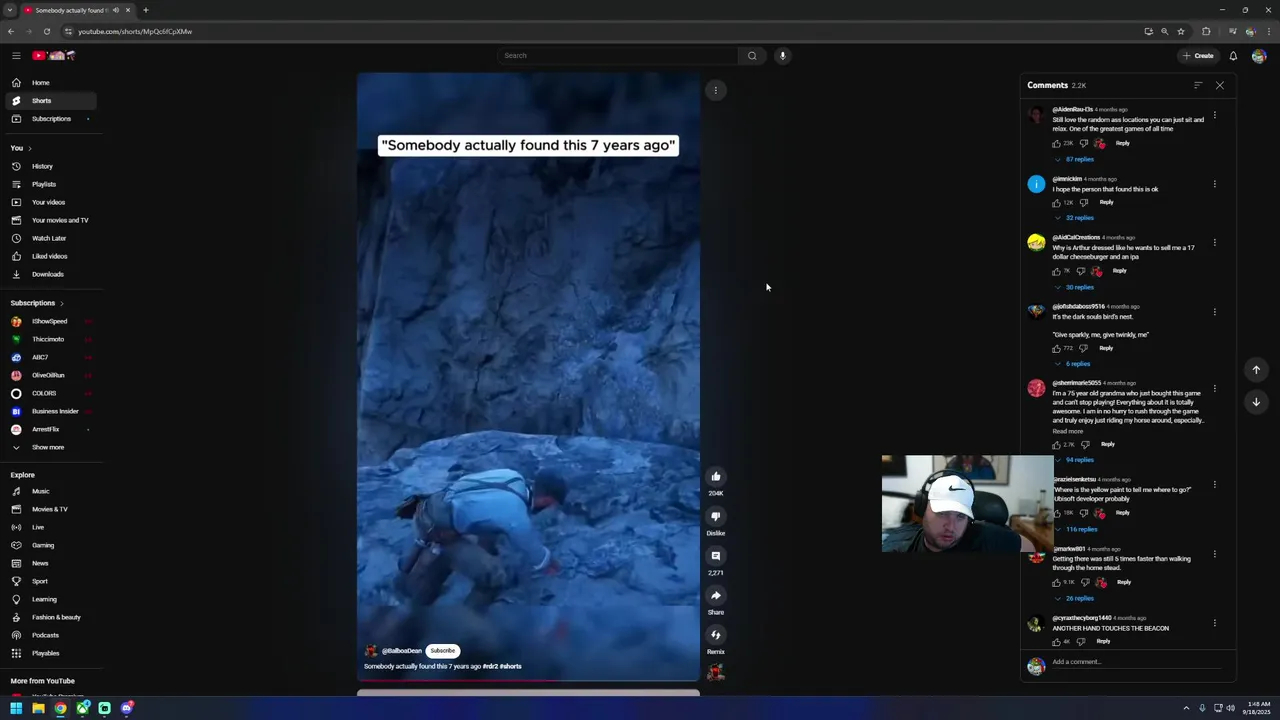
Task: Mute the tab via its audio icon
Action: coord(116,10)
